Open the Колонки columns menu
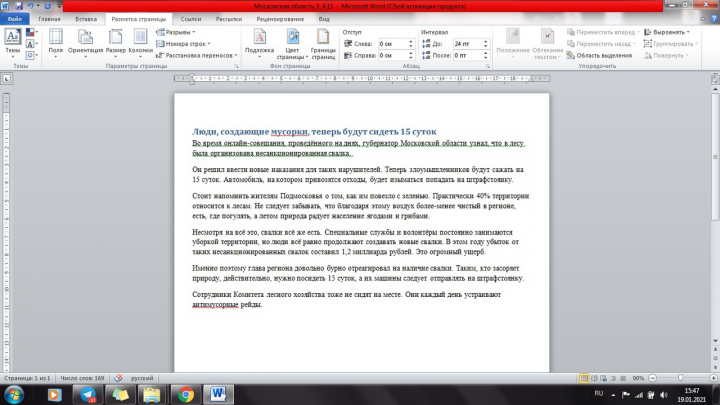The image size is (720, 405). tap(141, 44)
